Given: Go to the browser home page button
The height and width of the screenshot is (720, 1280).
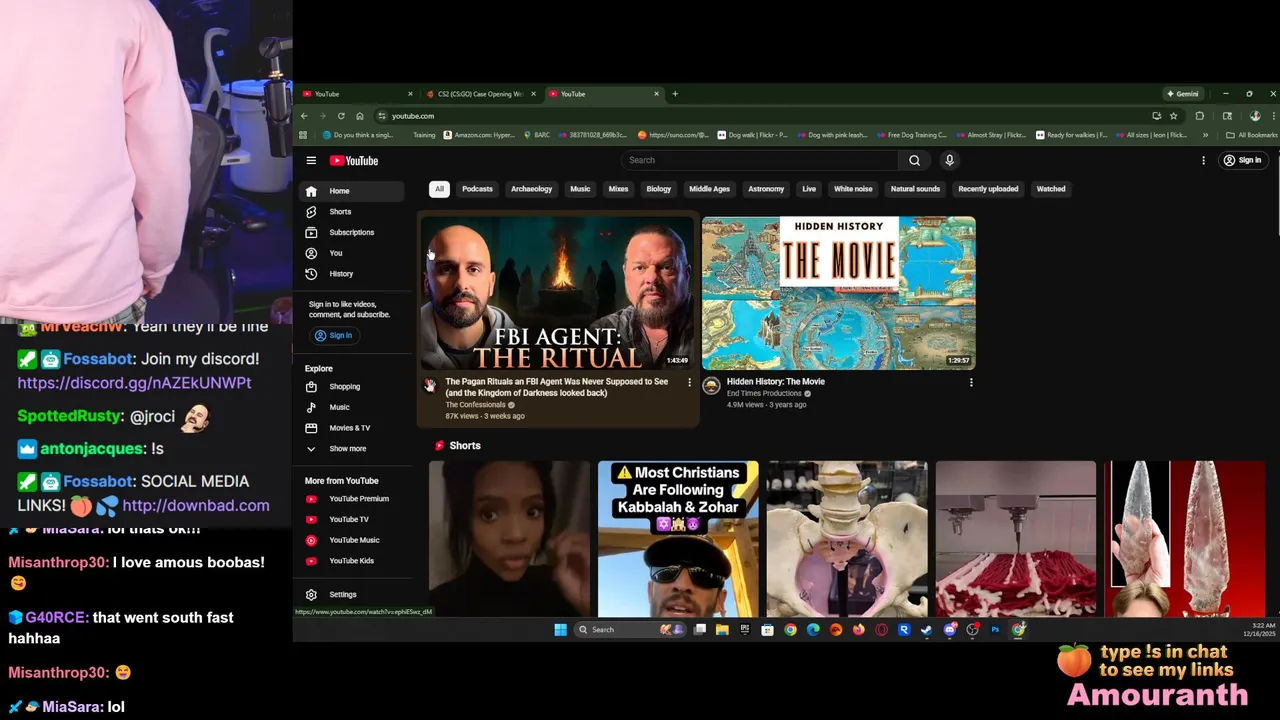Looking at the screenshot, I should tap(360, 116).
